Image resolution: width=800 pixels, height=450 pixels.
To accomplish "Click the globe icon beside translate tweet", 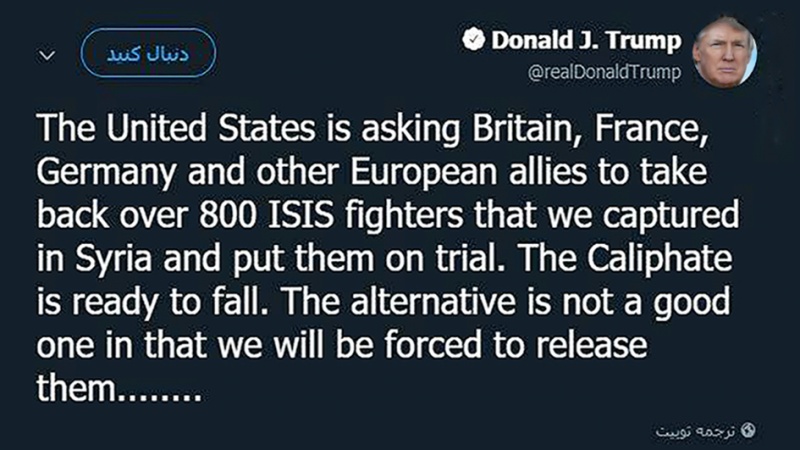I will tap(750, 430).
